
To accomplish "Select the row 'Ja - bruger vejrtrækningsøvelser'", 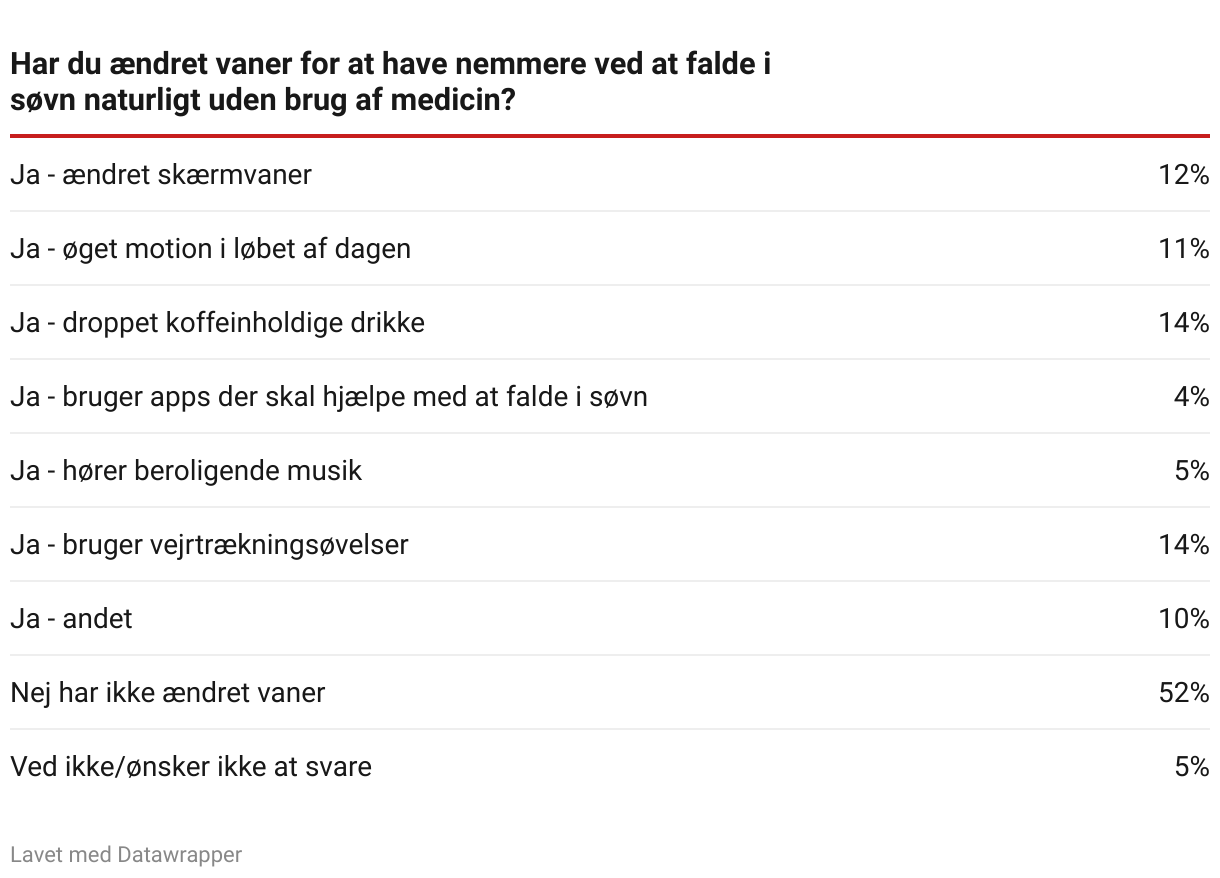I will [x=610, y=544].
